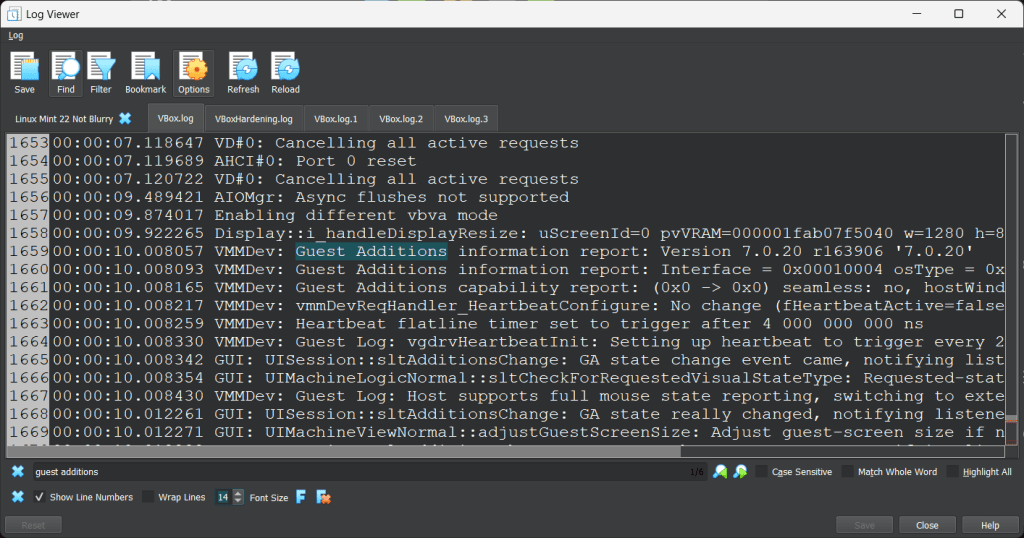Click in the search text field

[x=350, y=471]
